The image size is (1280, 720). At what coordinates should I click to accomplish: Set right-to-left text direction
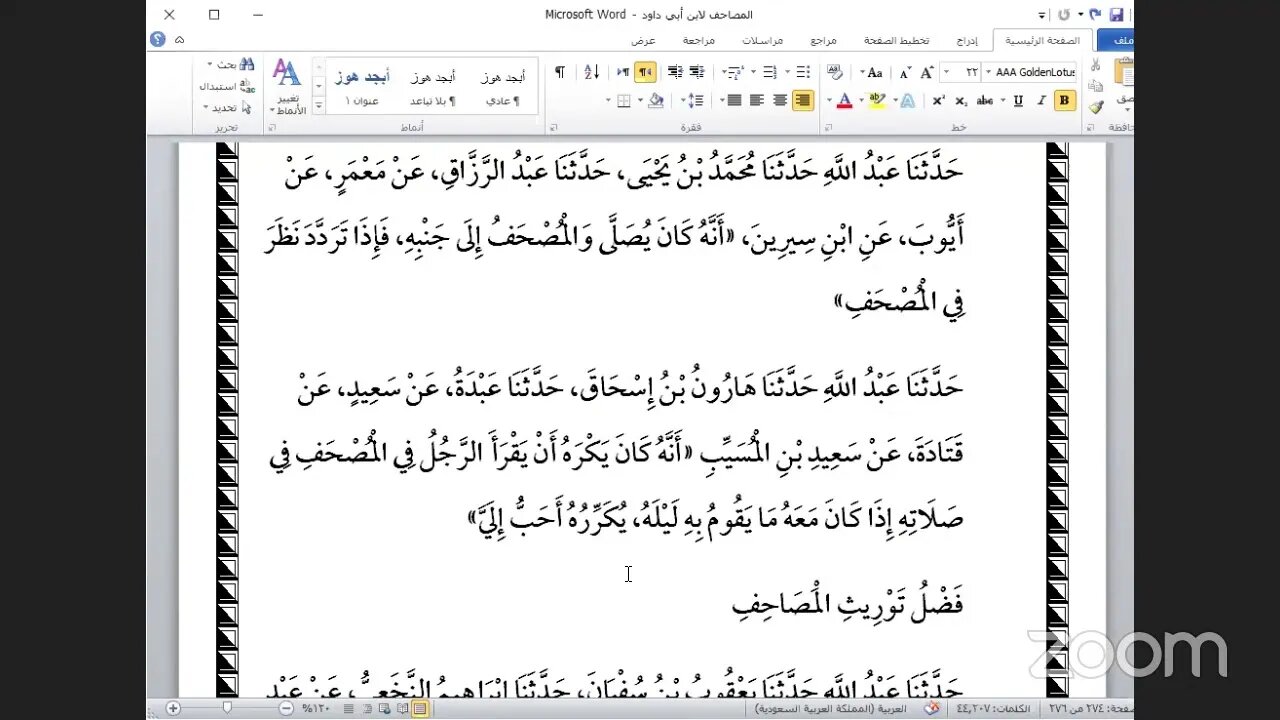[x=644, y=72]
